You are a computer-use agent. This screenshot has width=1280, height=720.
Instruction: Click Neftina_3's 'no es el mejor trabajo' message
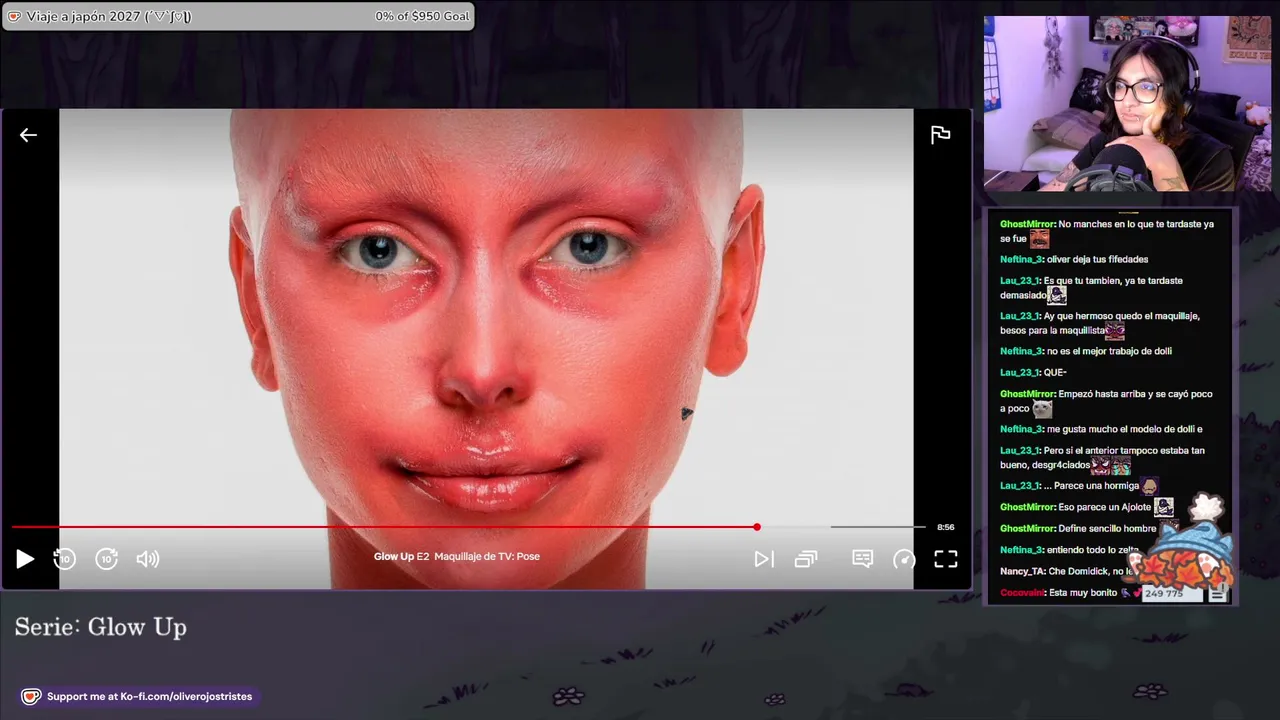1086,351
